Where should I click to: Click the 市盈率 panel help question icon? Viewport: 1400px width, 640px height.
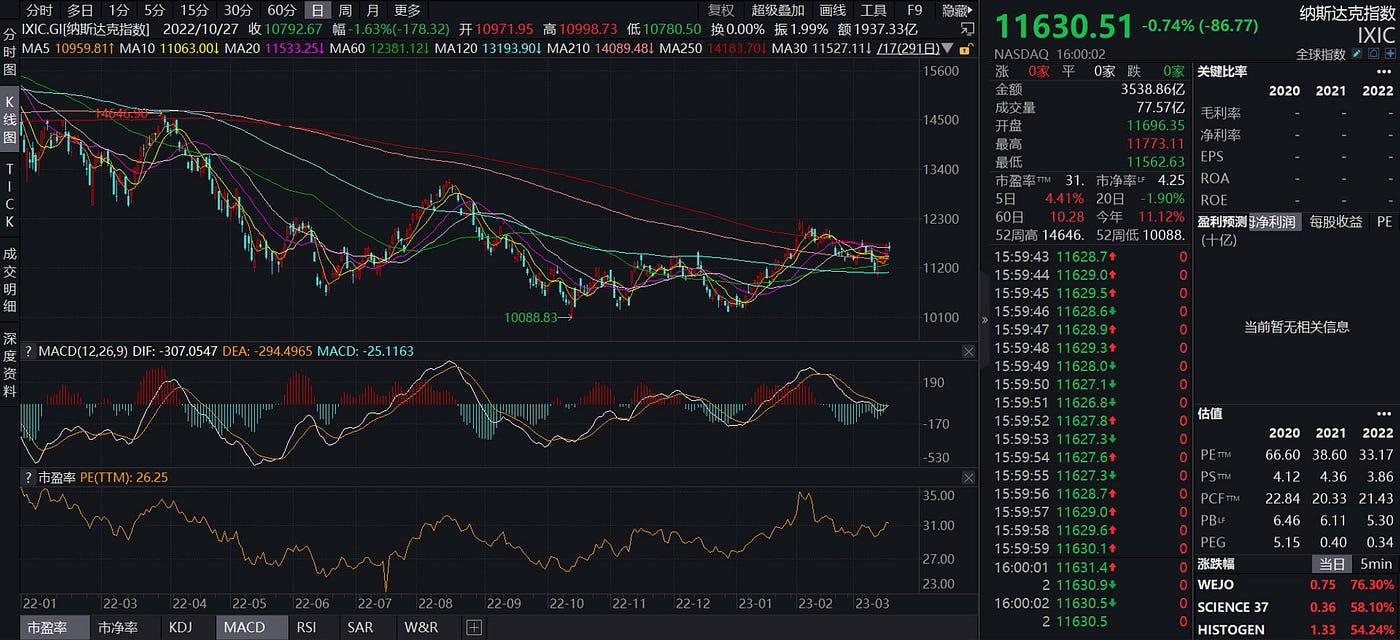coord(28,477)
